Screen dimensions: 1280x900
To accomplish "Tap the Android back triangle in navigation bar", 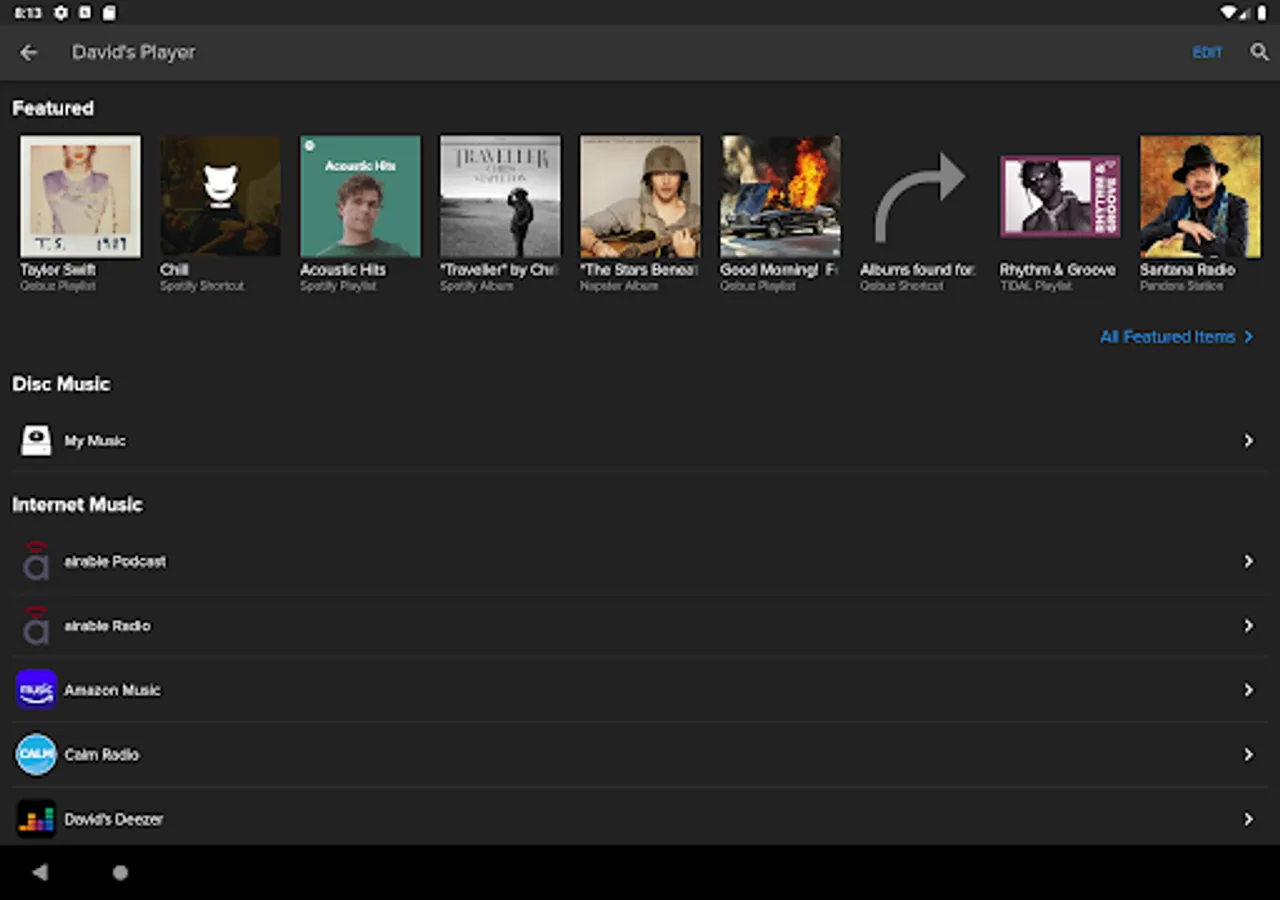I will [x=40, y=872].
